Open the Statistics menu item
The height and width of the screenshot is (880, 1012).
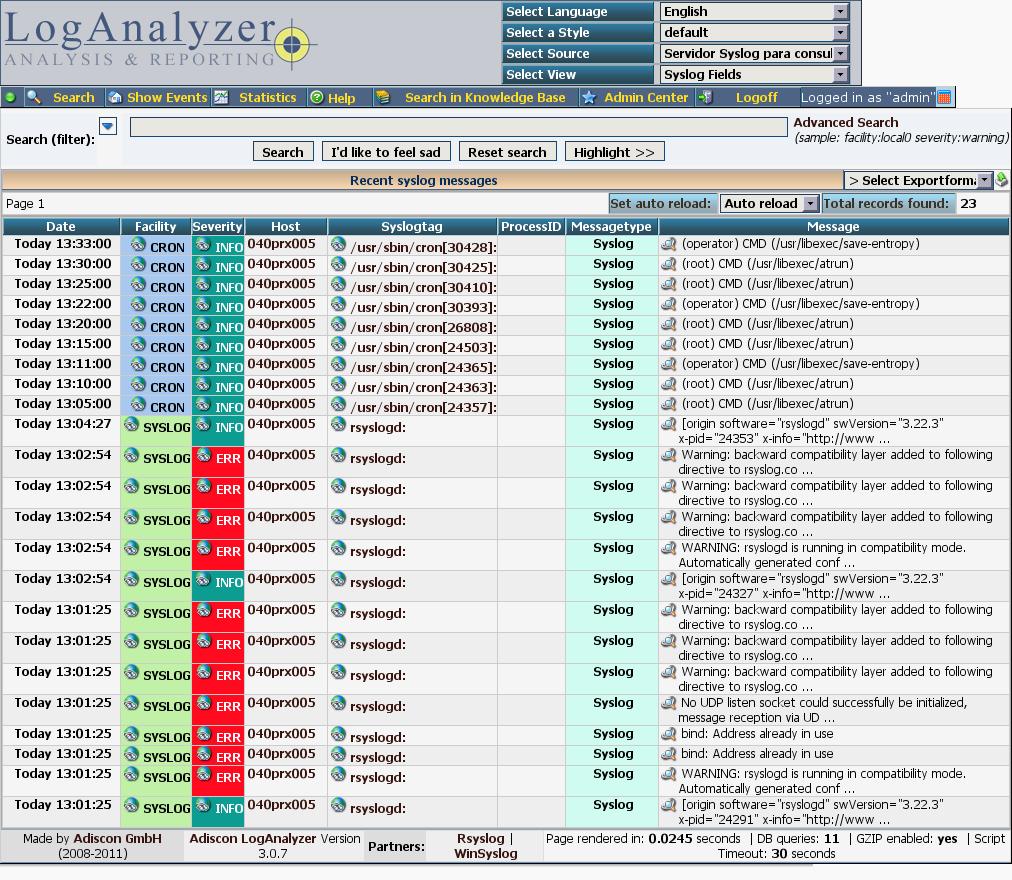pos(267,97)
